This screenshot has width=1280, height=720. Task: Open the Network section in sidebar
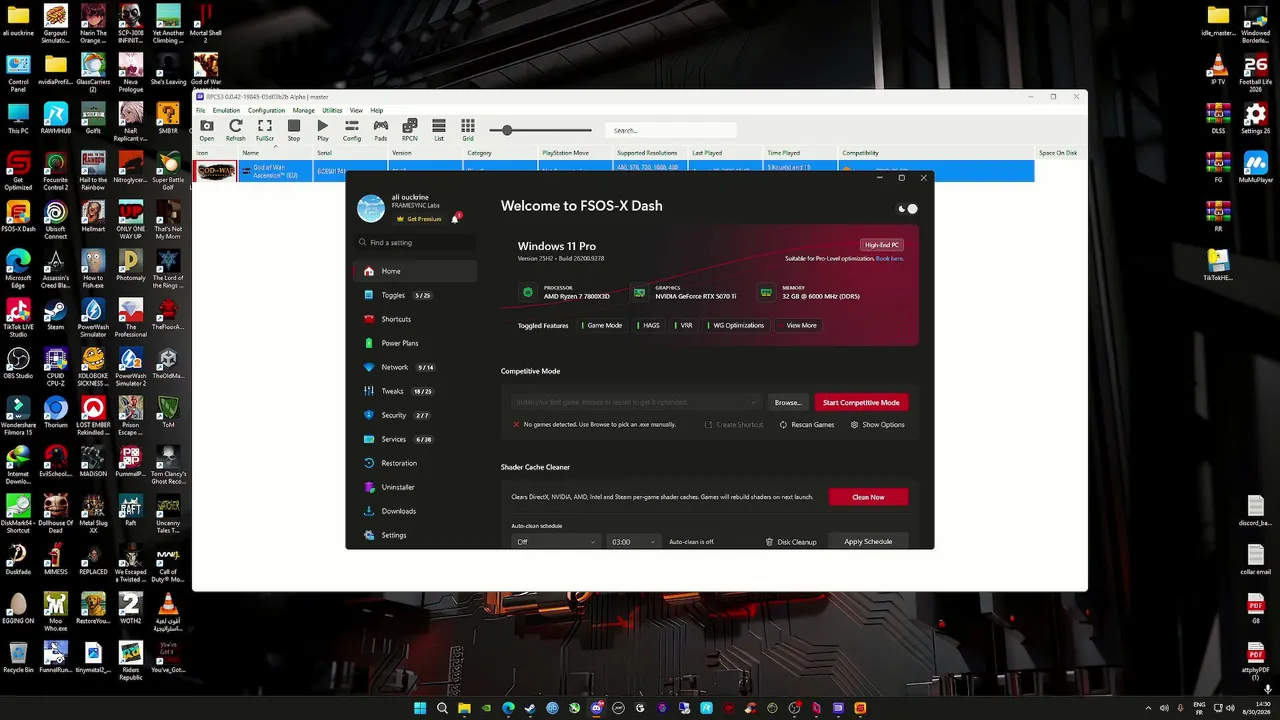(415, 367)
